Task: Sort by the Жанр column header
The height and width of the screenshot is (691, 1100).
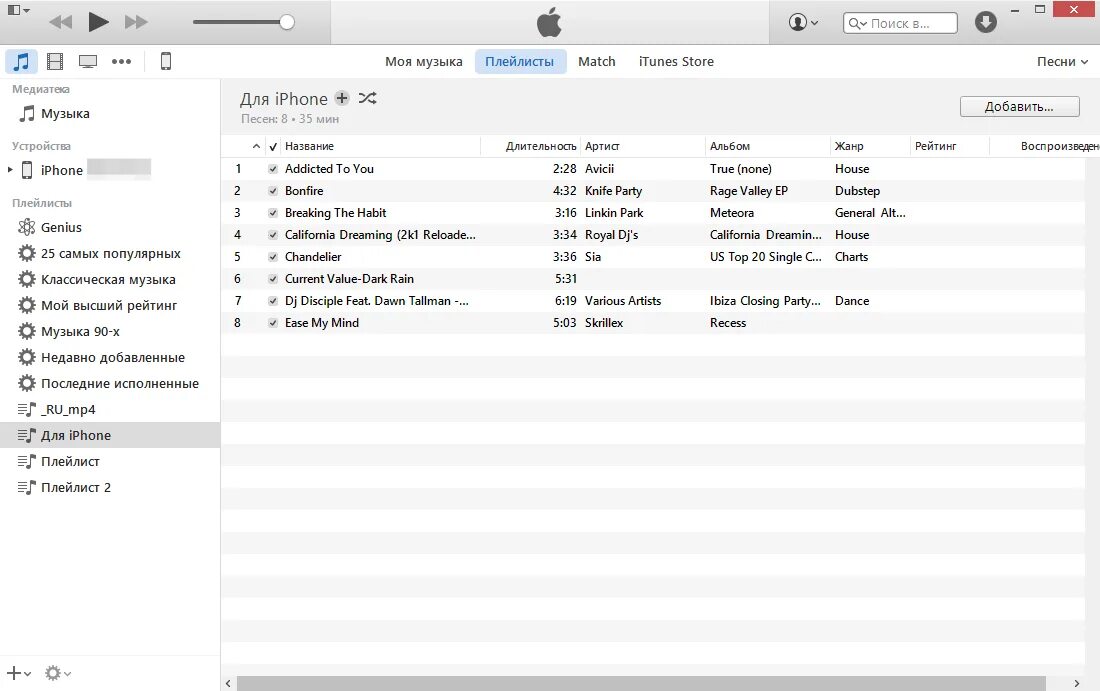Action: point(870,146)
